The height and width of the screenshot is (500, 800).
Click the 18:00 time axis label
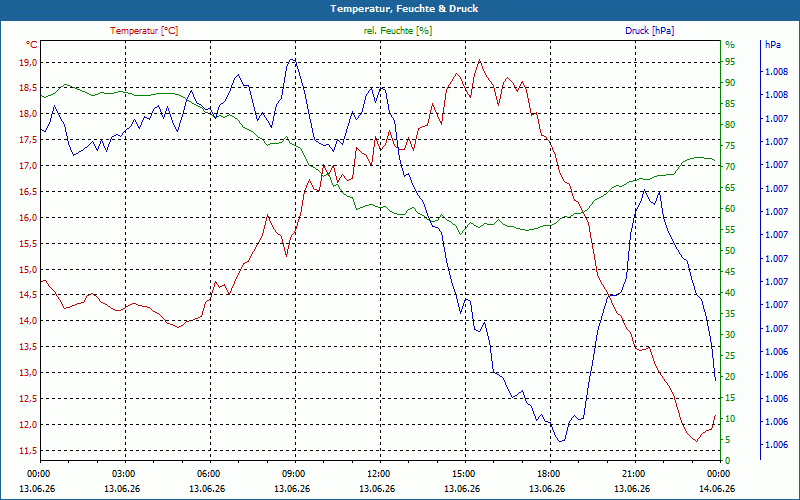(x=547, y=473)
